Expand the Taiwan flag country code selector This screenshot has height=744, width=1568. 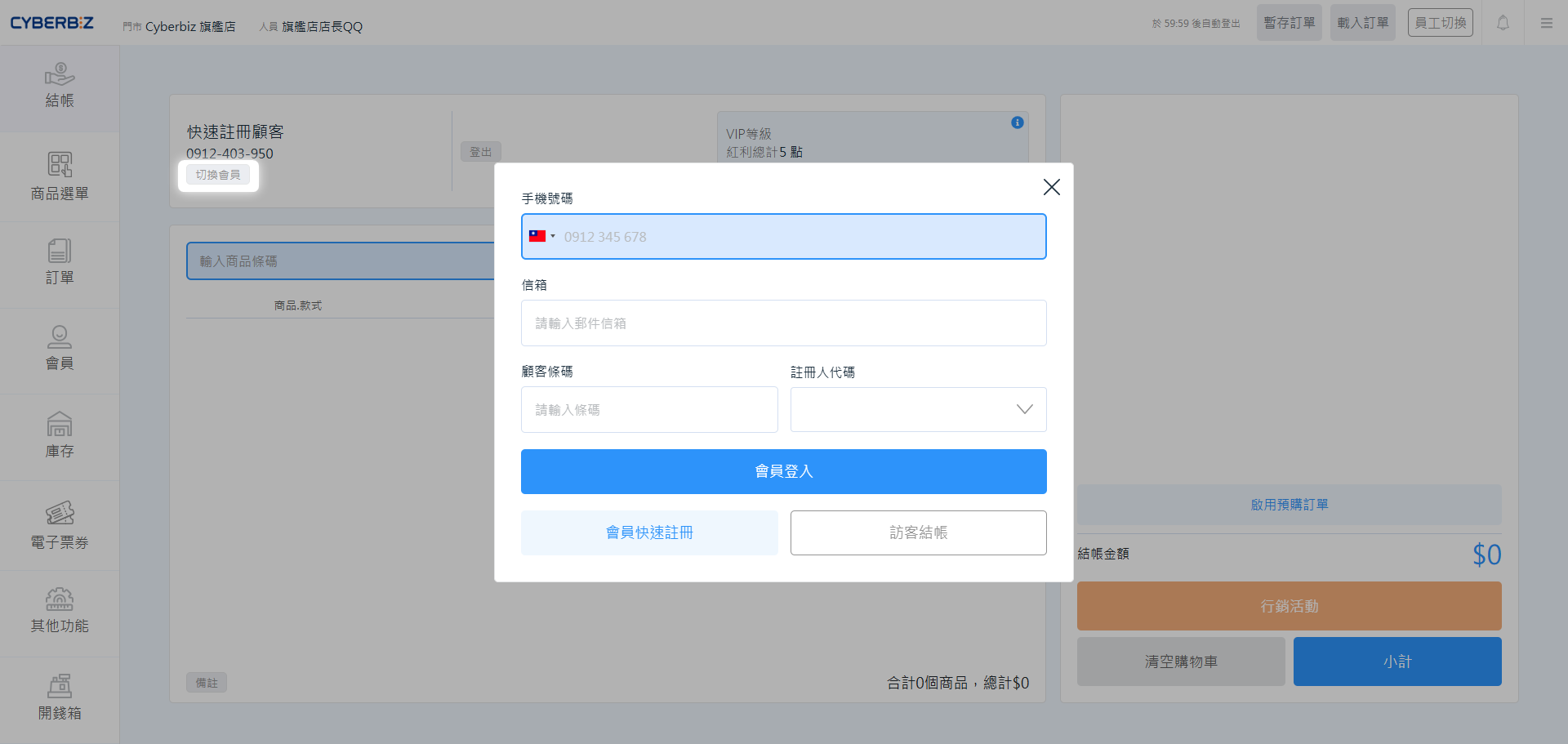[x=541, y=237]
